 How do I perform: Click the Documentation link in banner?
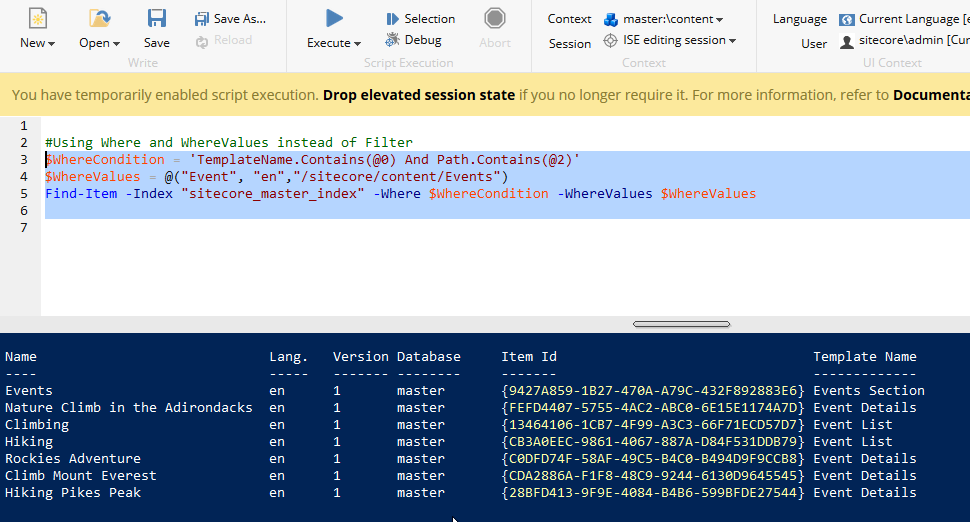930,95
